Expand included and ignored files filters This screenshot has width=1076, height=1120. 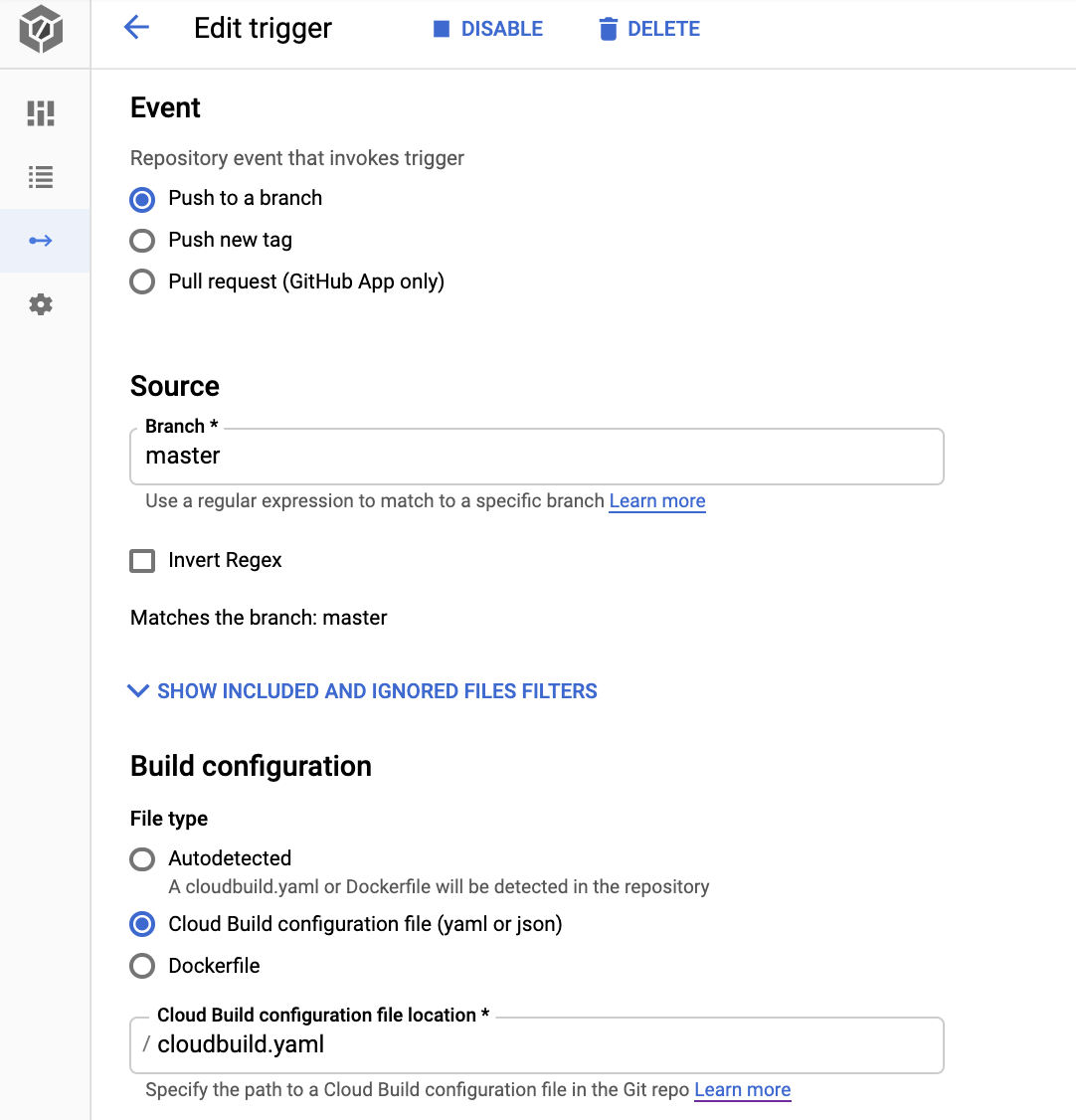[362, 691]
